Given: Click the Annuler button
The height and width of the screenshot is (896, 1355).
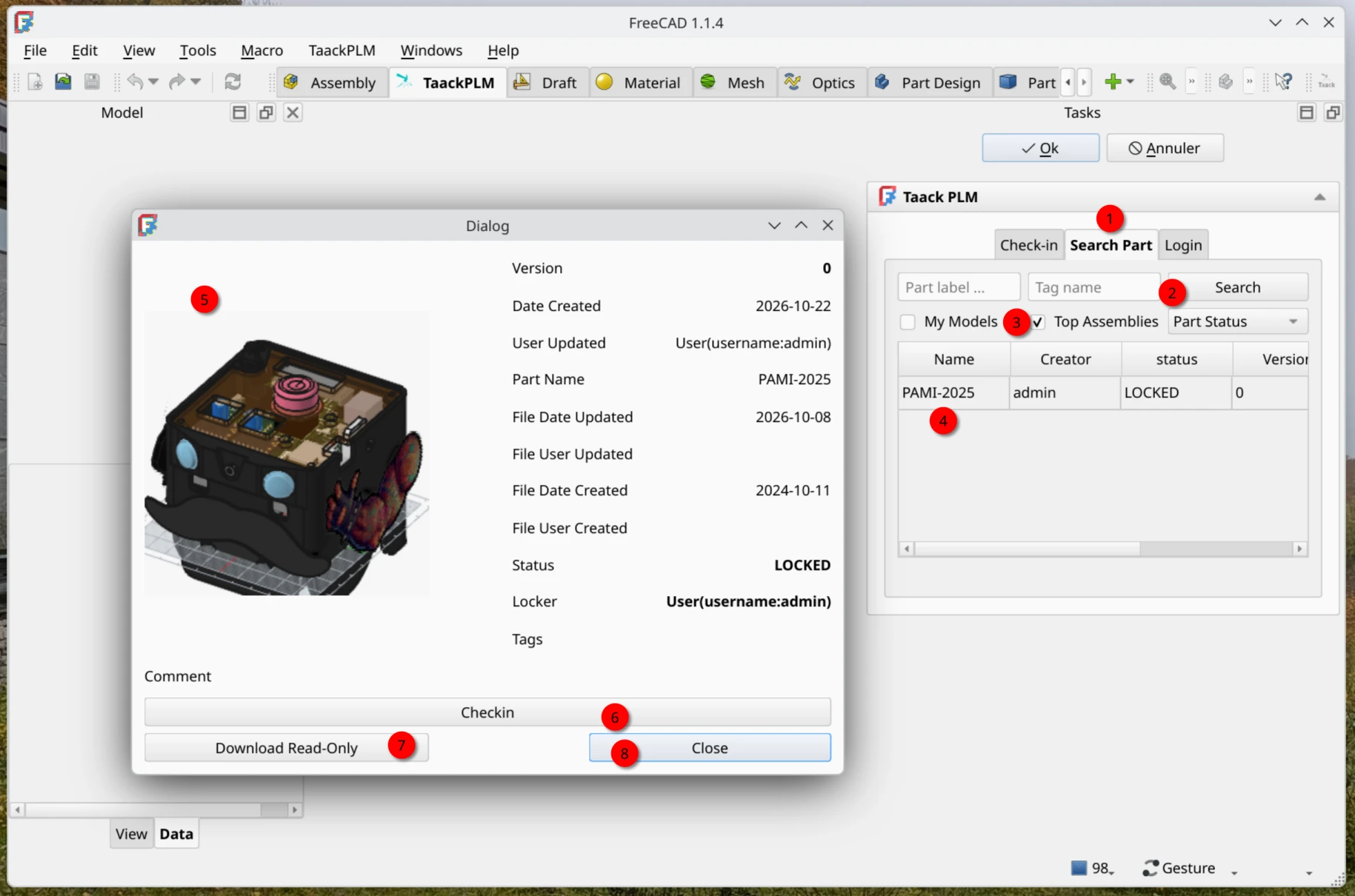Looking at the screenshot, I should point(1165,148).
